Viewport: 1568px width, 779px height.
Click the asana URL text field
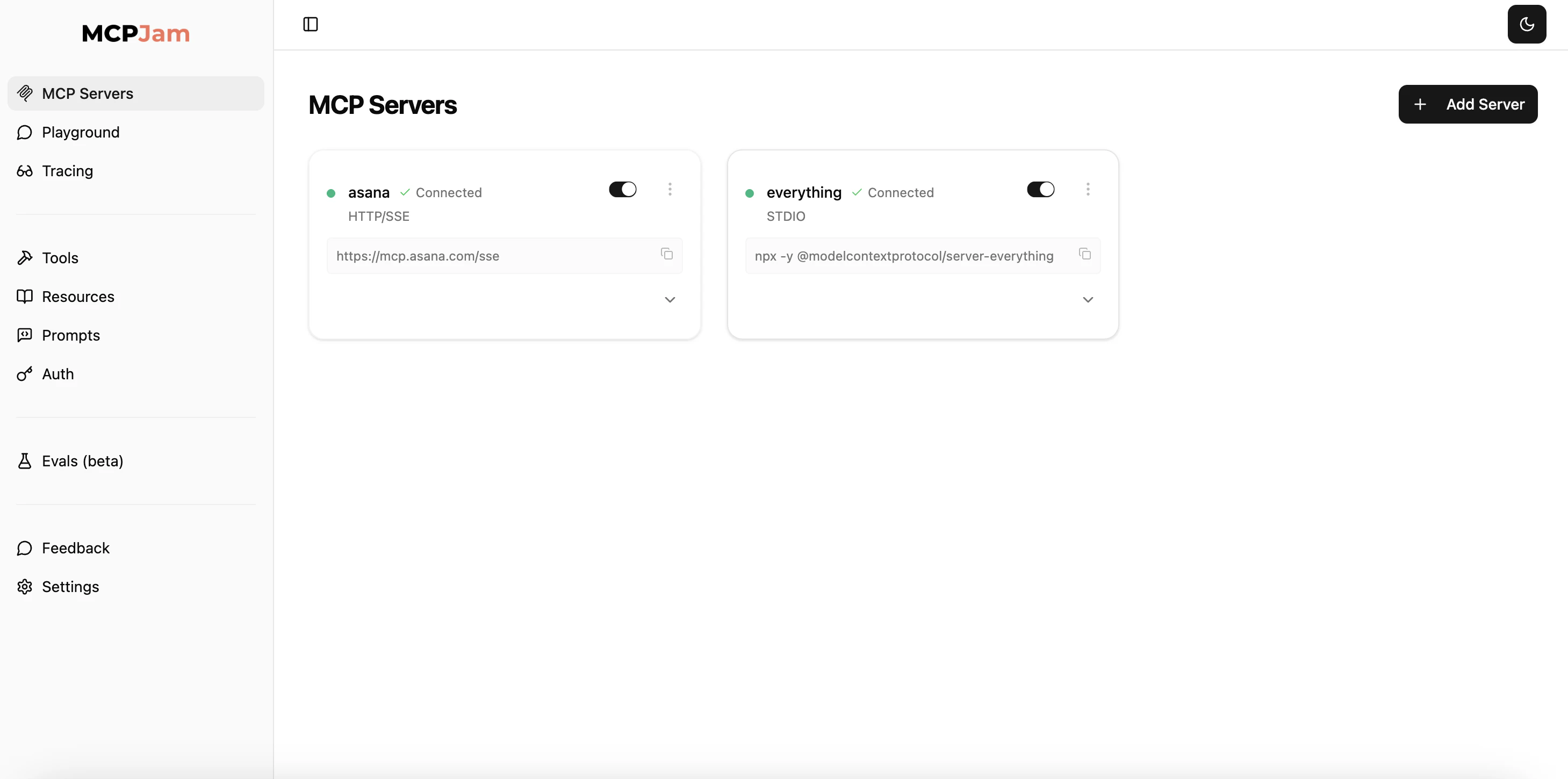(487, 256)
